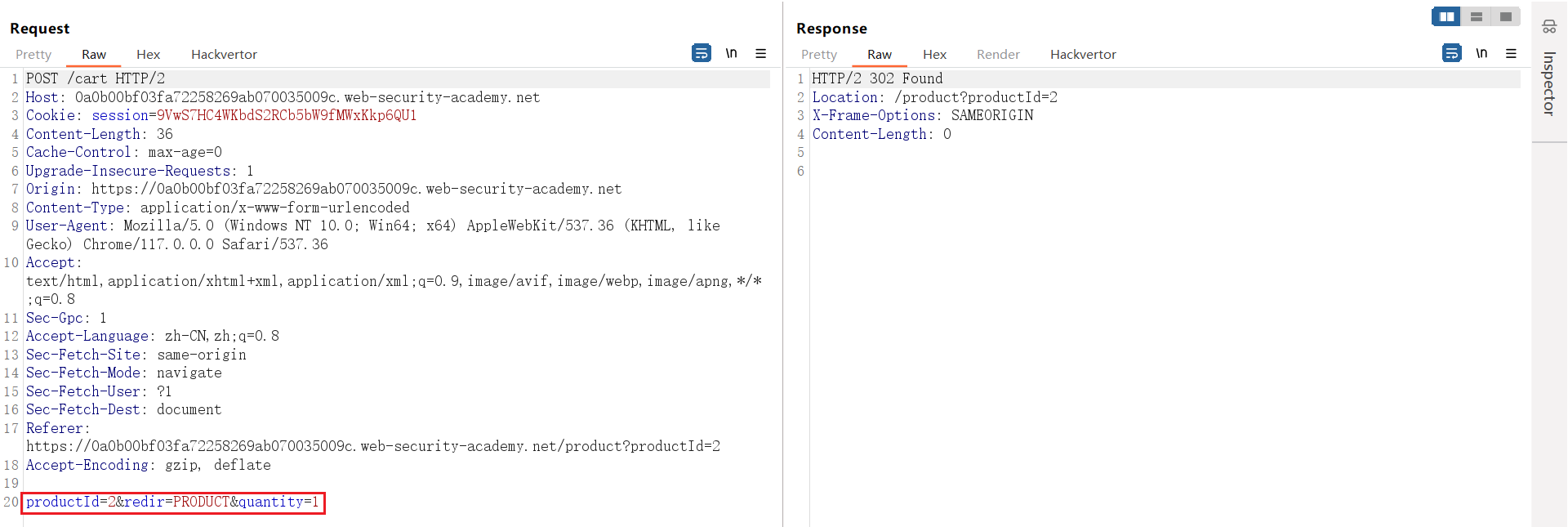Open the Response Render tab
The height and width of the screenshot is (527, 1568).
coord(998,55)
